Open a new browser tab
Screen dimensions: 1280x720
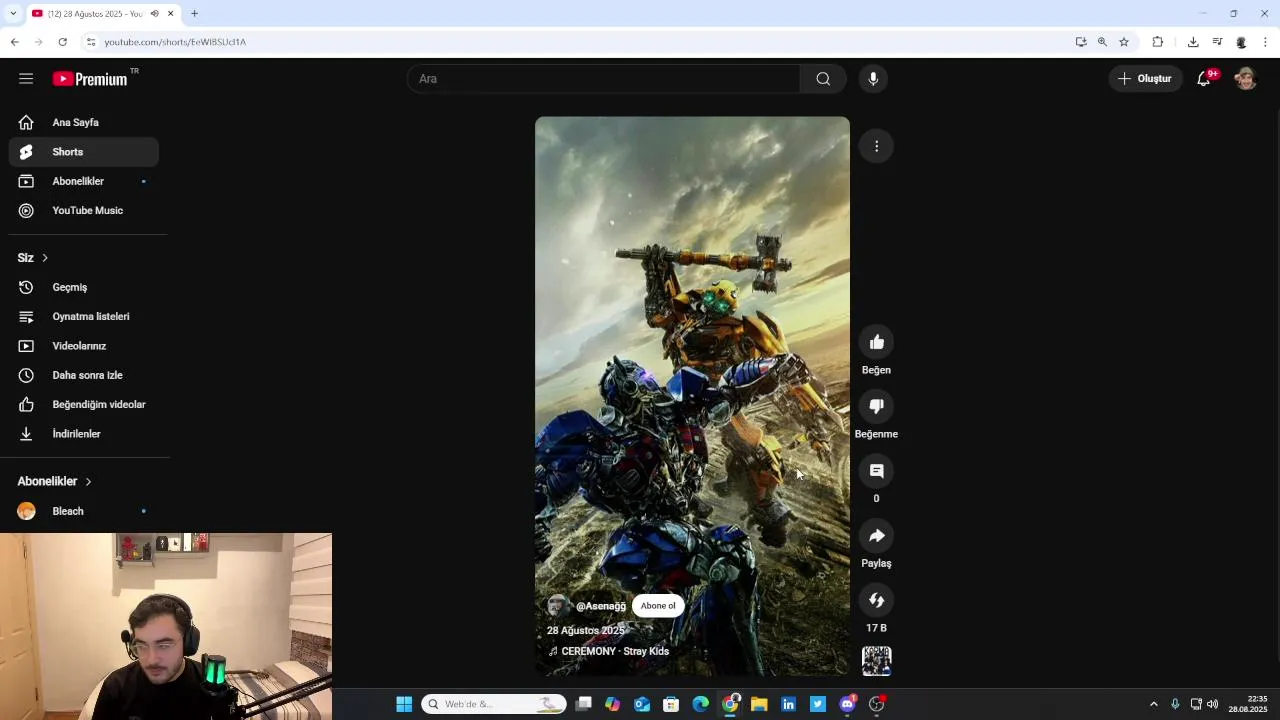[194, 14]
